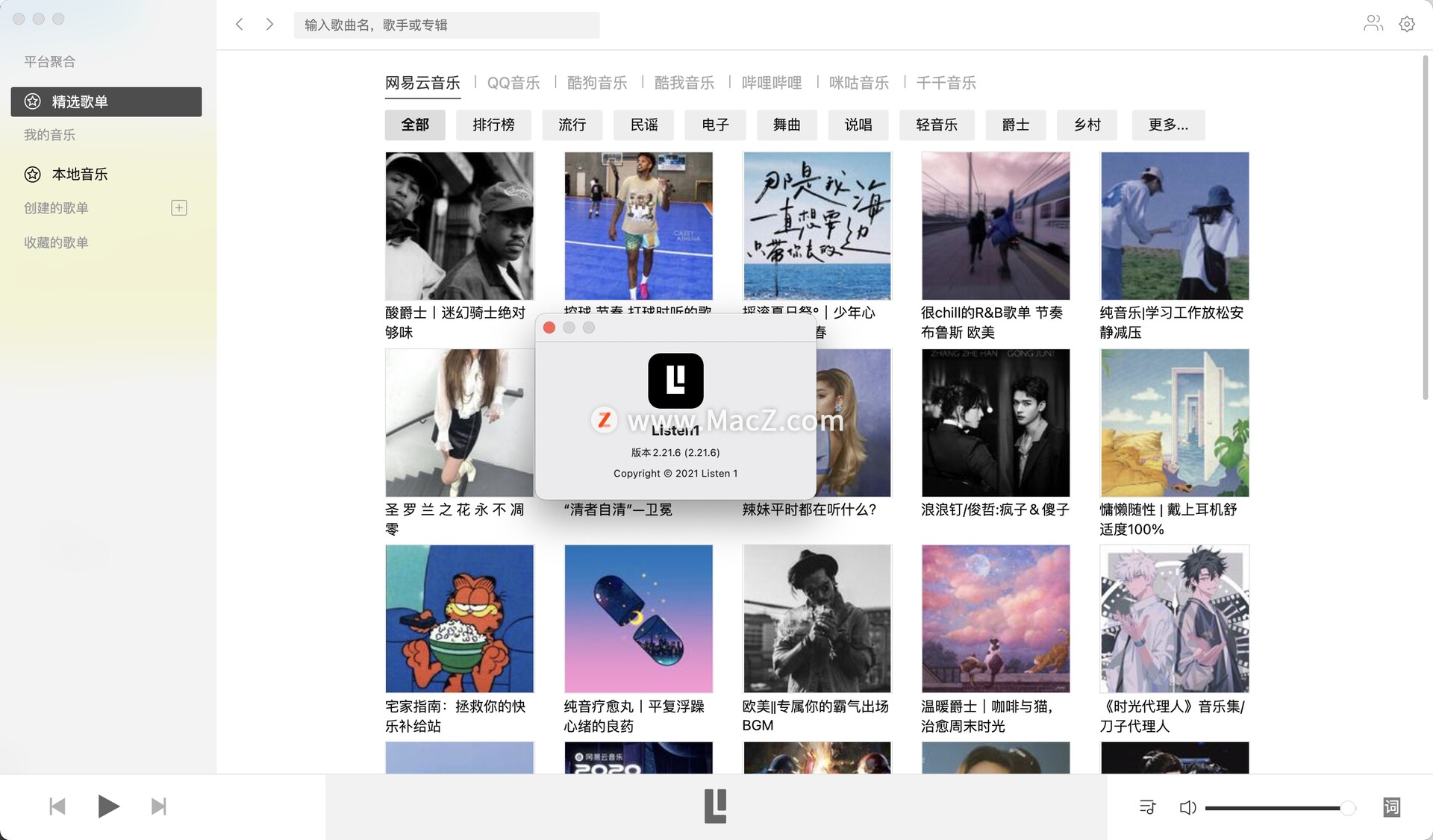Open the user account icon
This screenshot has width=1433, height=840.
pyautogui.click(x=1373, y=24)
